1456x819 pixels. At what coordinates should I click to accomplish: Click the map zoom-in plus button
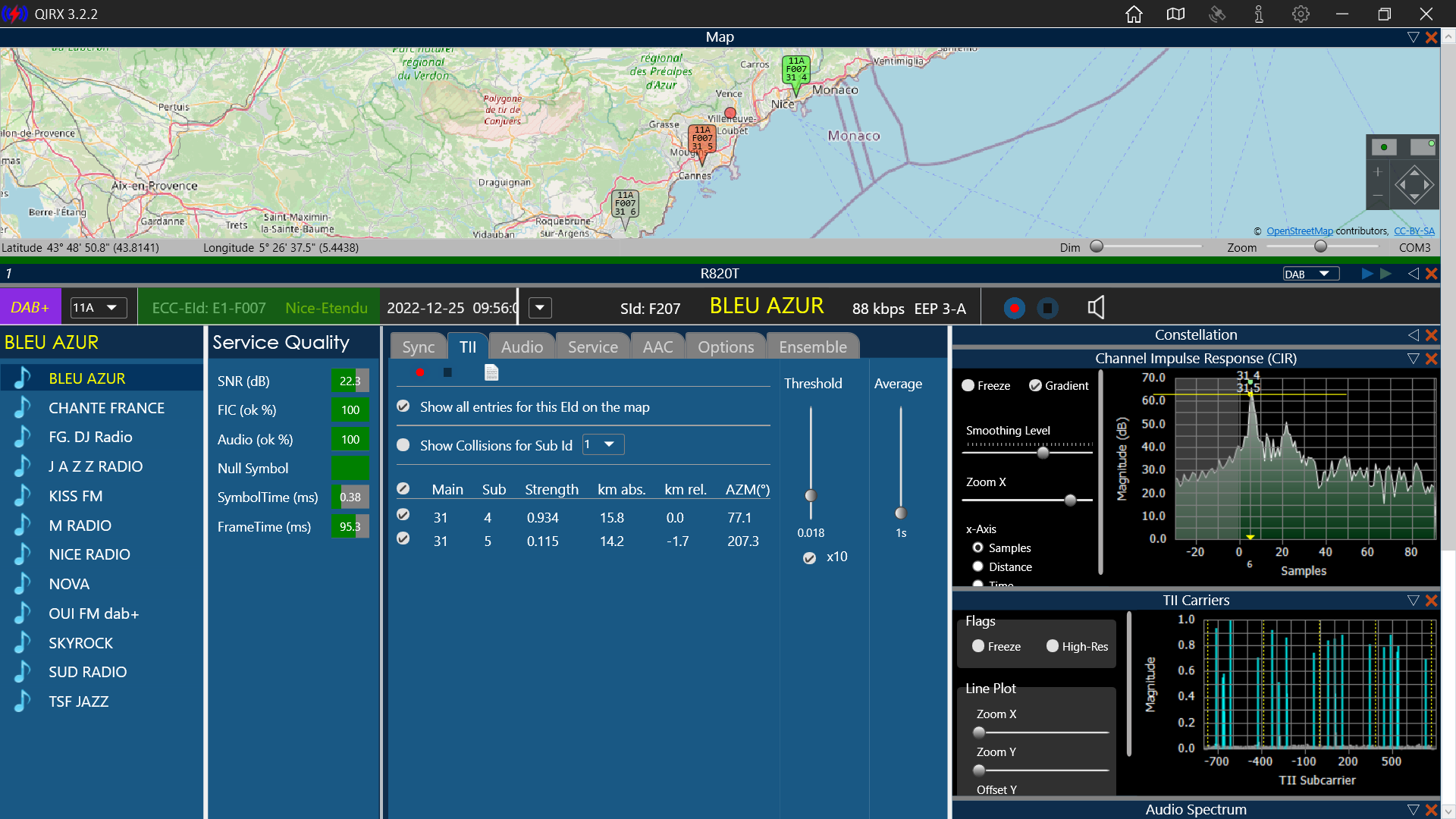[x=1378, y=172]
